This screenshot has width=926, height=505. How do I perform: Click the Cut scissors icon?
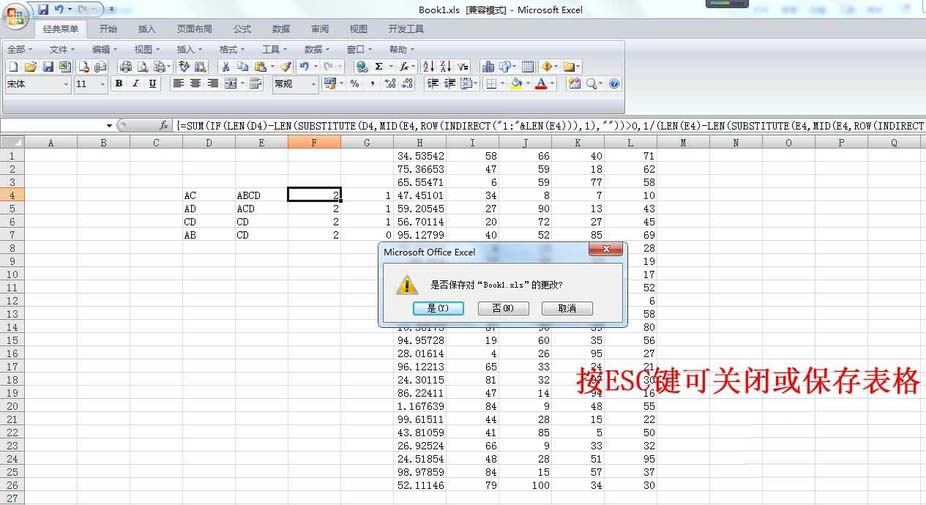coord(225,67)
